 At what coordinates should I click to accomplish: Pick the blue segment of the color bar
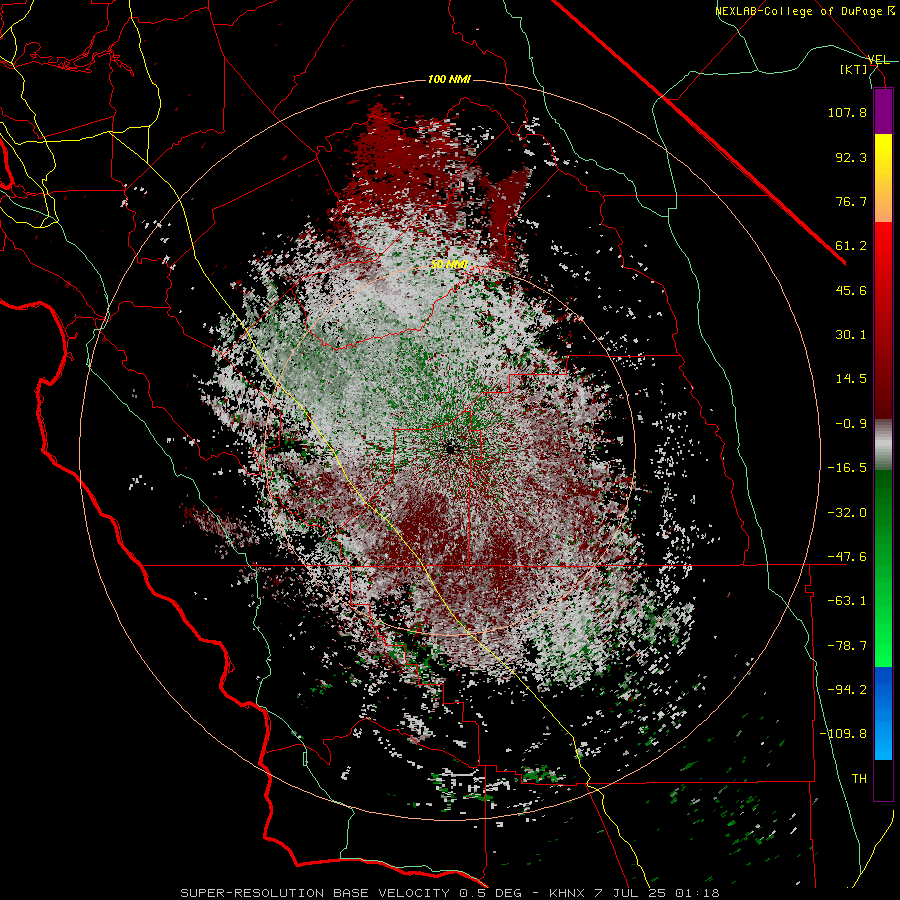coord(883,713)
